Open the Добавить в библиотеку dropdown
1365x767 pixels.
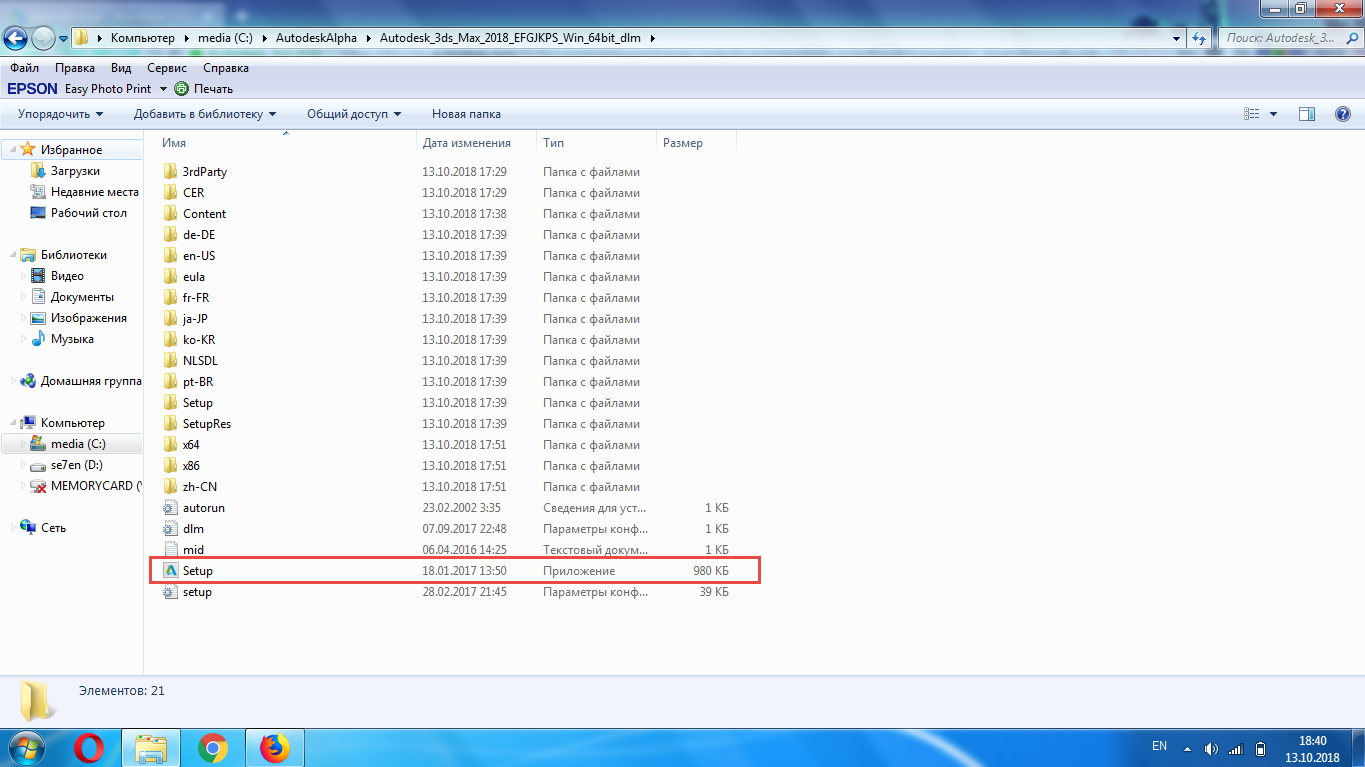coord(205,114)
